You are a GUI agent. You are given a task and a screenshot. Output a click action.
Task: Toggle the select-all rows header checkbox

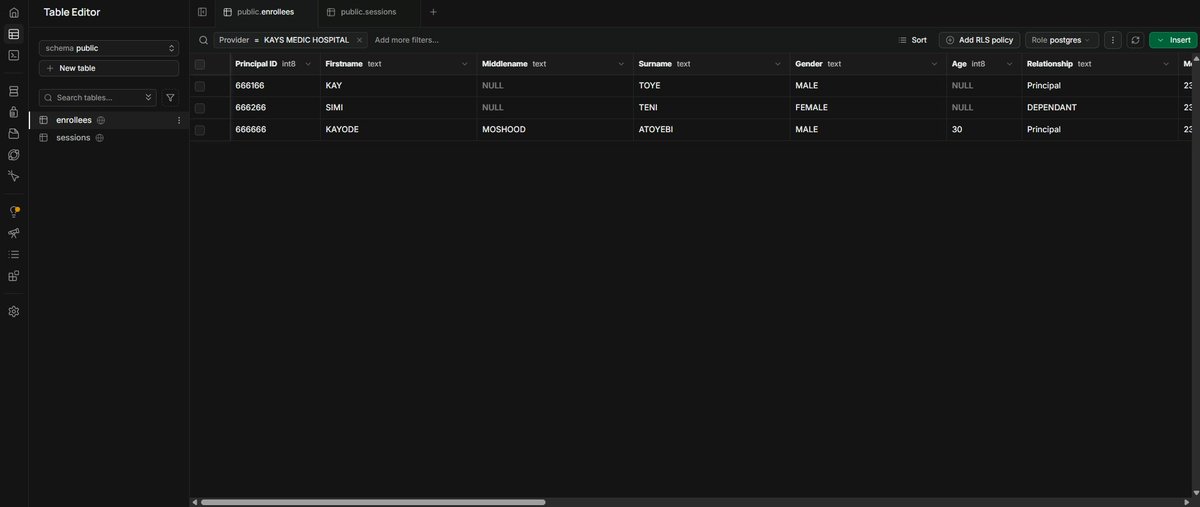tap(200, 64)
